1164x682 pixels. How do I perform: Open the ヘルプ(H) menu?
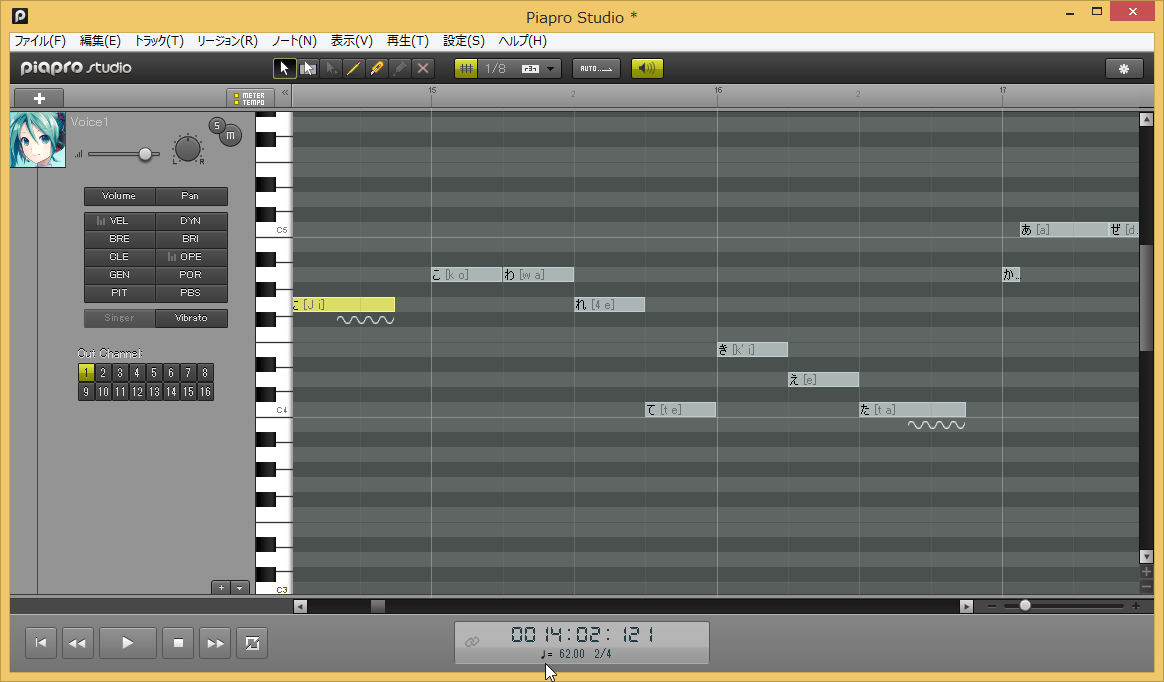pos(523,41)
